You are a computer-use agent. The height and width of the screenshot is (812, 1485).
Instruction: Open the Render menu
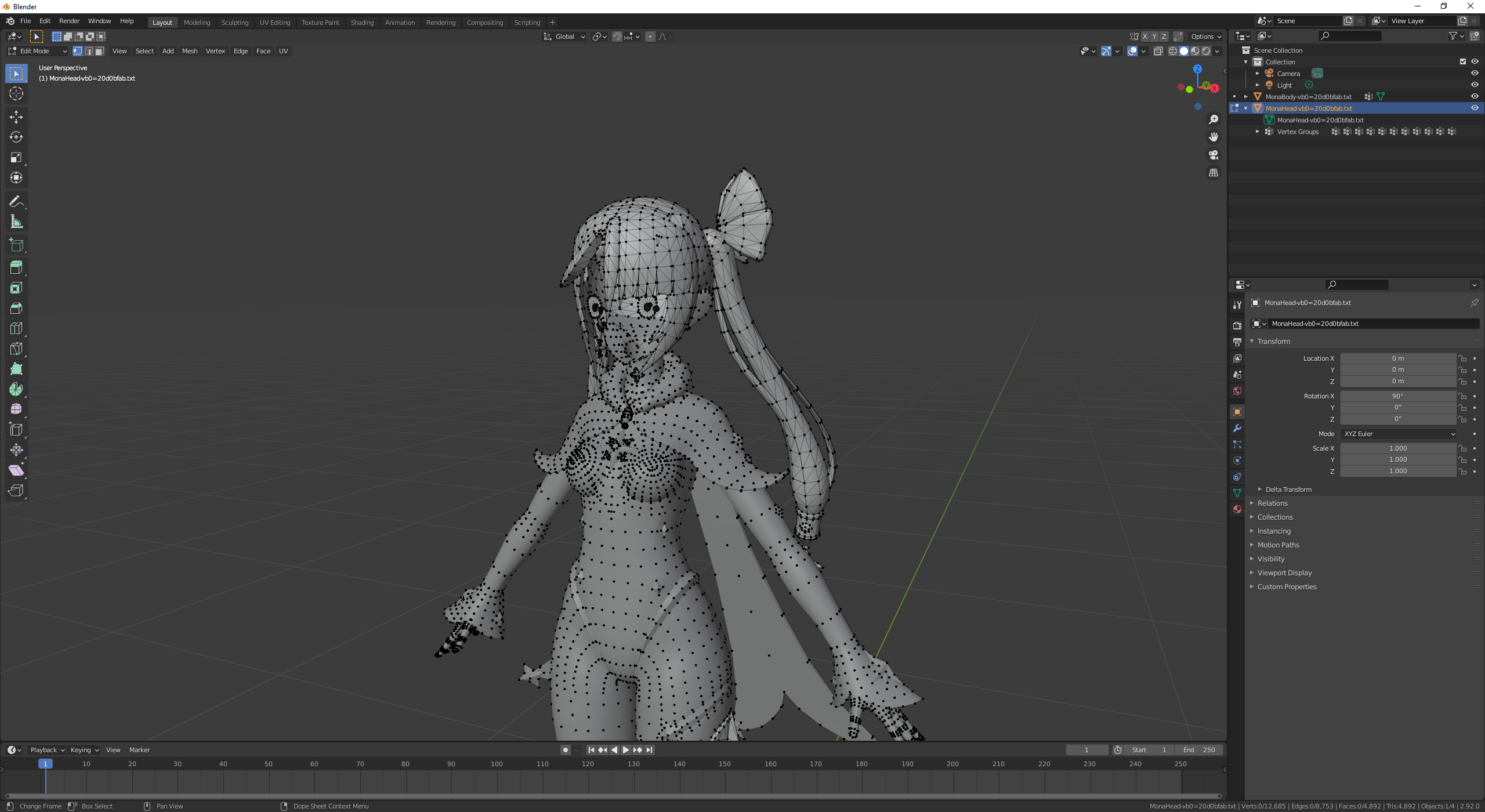[x=69, y=21]
